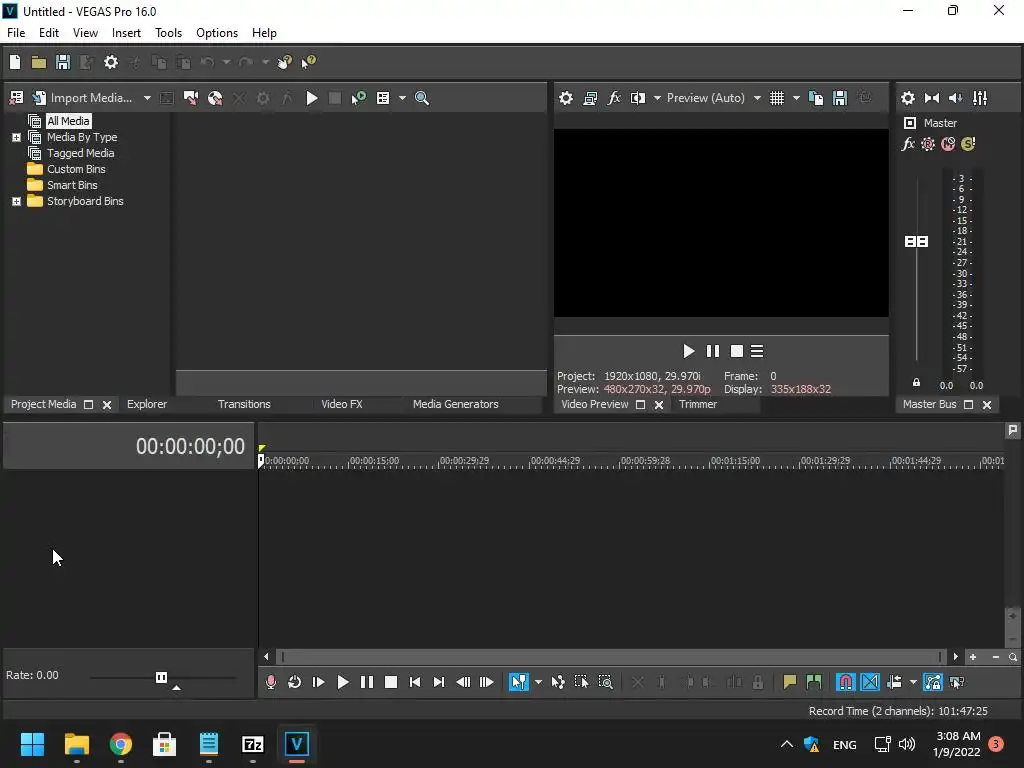Save the project using the Save icon
Image resolution: width=1024 pixels, height=768 pixels.
tap(63, 62)
